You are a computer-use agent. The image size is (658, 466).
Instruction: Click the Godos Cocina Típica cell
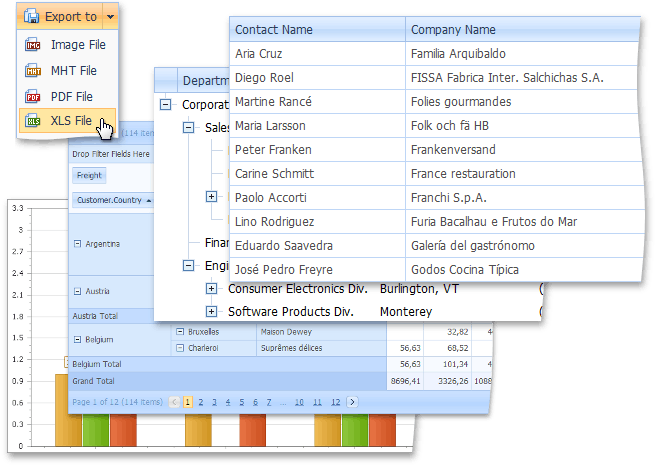[524, 270]
